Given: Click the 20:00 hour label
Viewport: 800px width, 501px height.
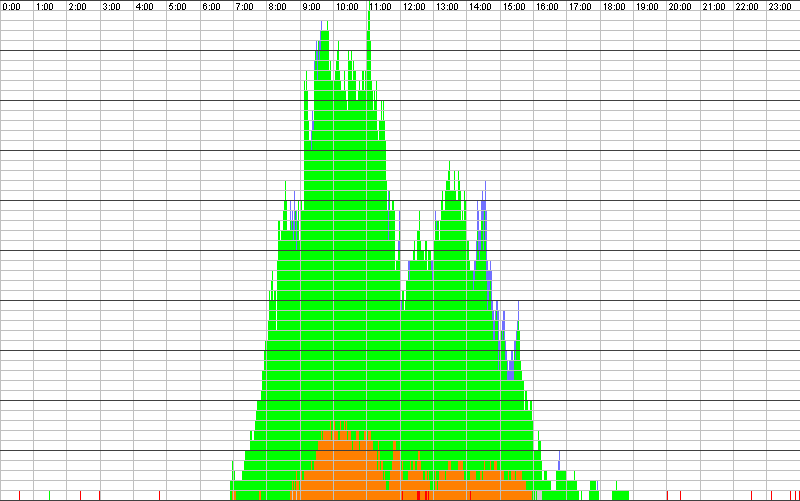Looking at the screenshot, I should [680, 7].
